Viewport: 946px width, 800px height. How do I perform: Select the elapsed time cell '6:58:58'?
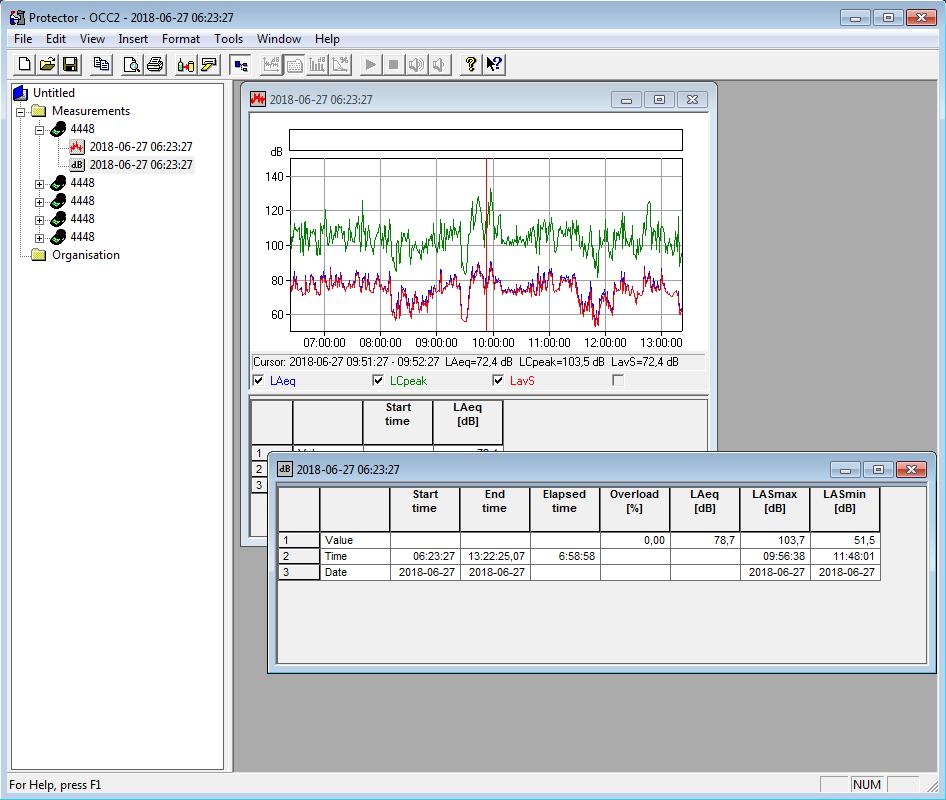pos(565,556)
